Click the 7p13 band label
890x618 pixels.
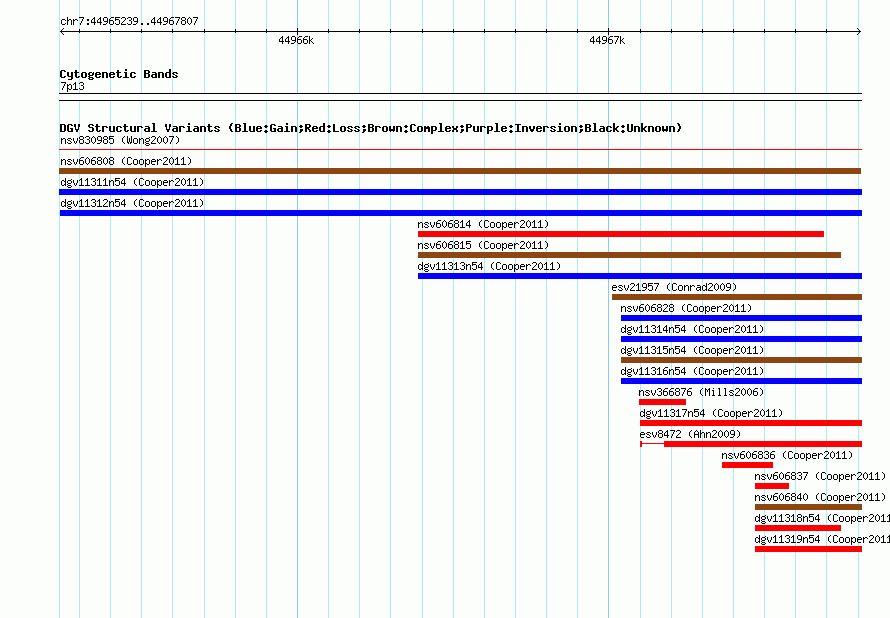tap(72, 86)
